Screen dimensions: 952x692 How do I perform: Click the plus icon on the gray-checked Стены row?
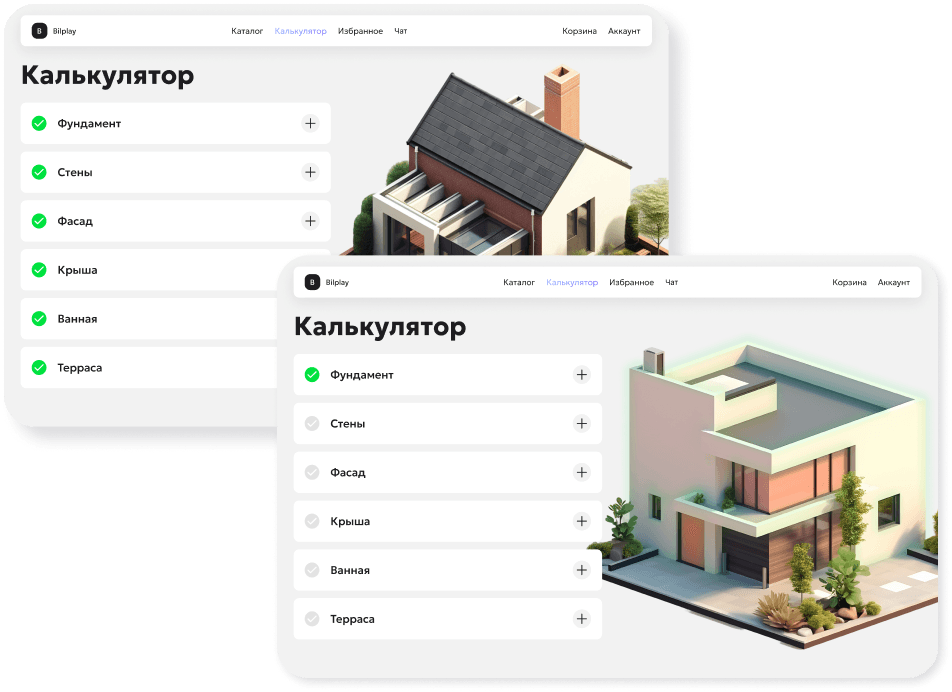[x=582, y=424]
